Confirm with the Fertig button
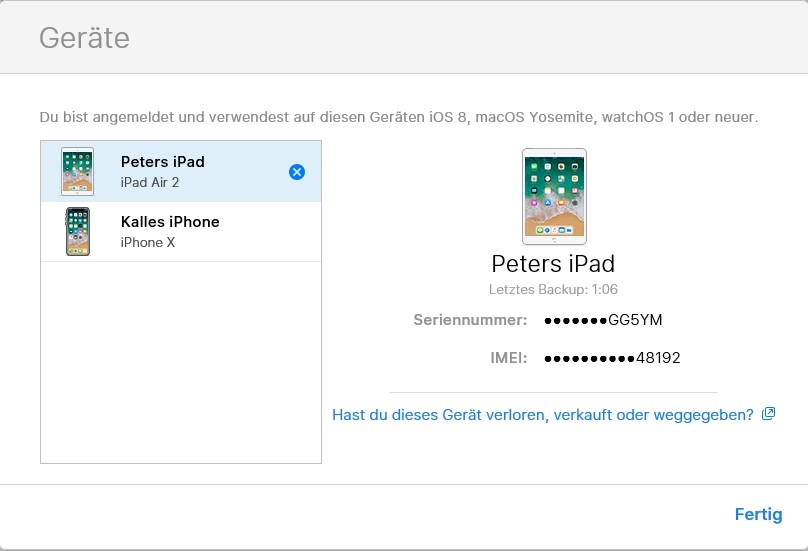The height and width of the screenshot is (551, 808). coord(758,514)
